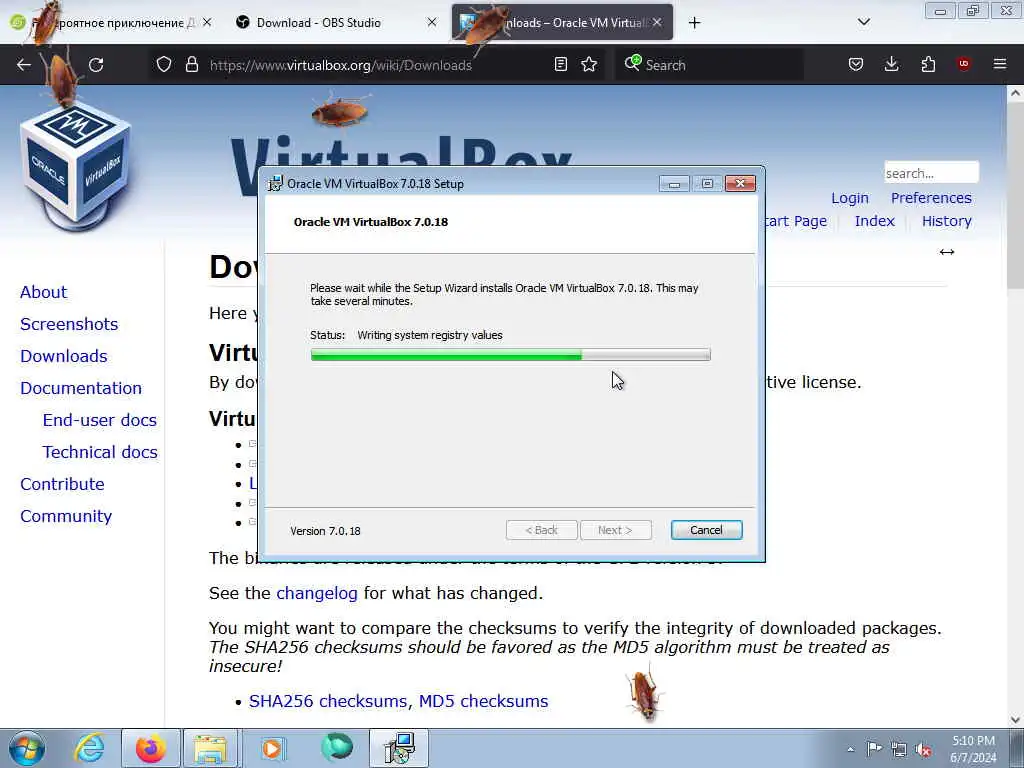Viewport: 1024px width, 768px height.
Task: Go to the wiki Index link
Action: pyautogui.click(x=874, y=221)
